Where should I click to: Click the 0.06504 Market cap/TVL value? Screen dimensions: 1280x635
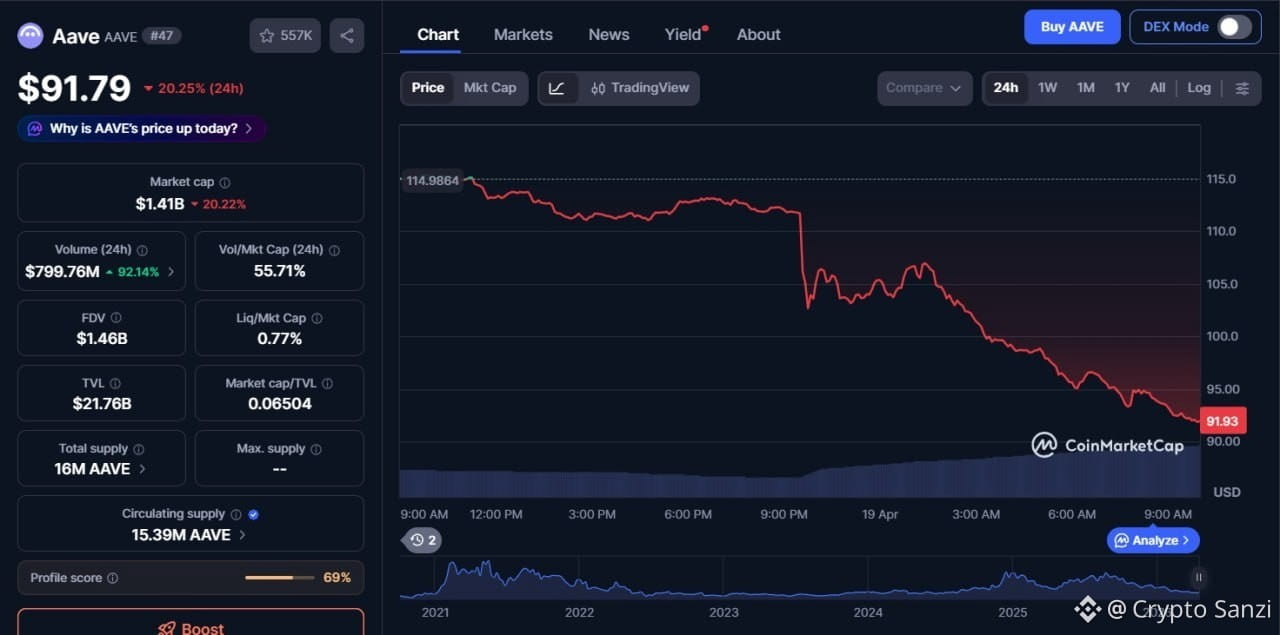click(280, 404)
